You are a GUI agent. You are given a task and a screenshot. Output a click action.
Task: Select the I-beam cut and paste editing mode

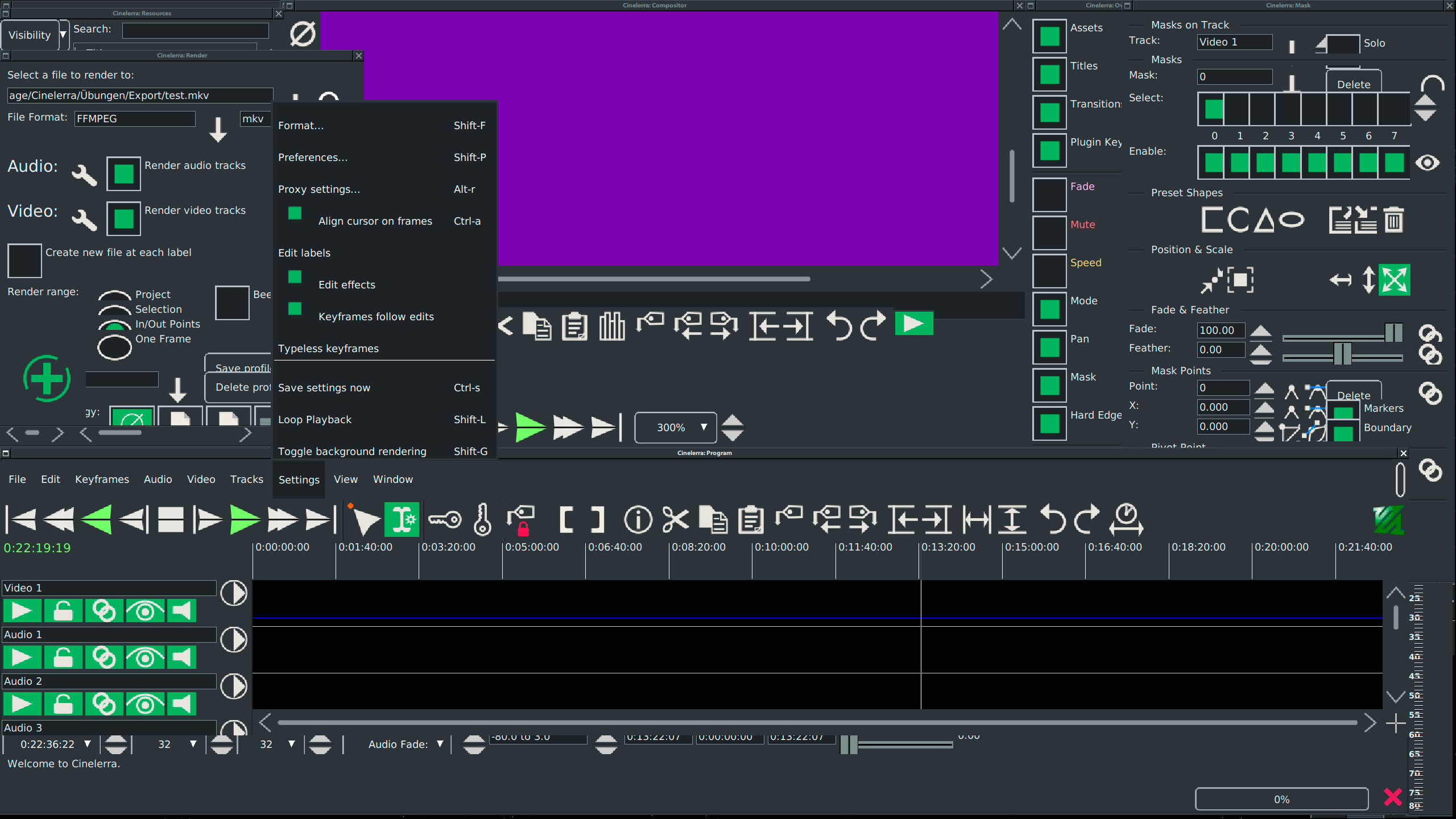point(402,519)
